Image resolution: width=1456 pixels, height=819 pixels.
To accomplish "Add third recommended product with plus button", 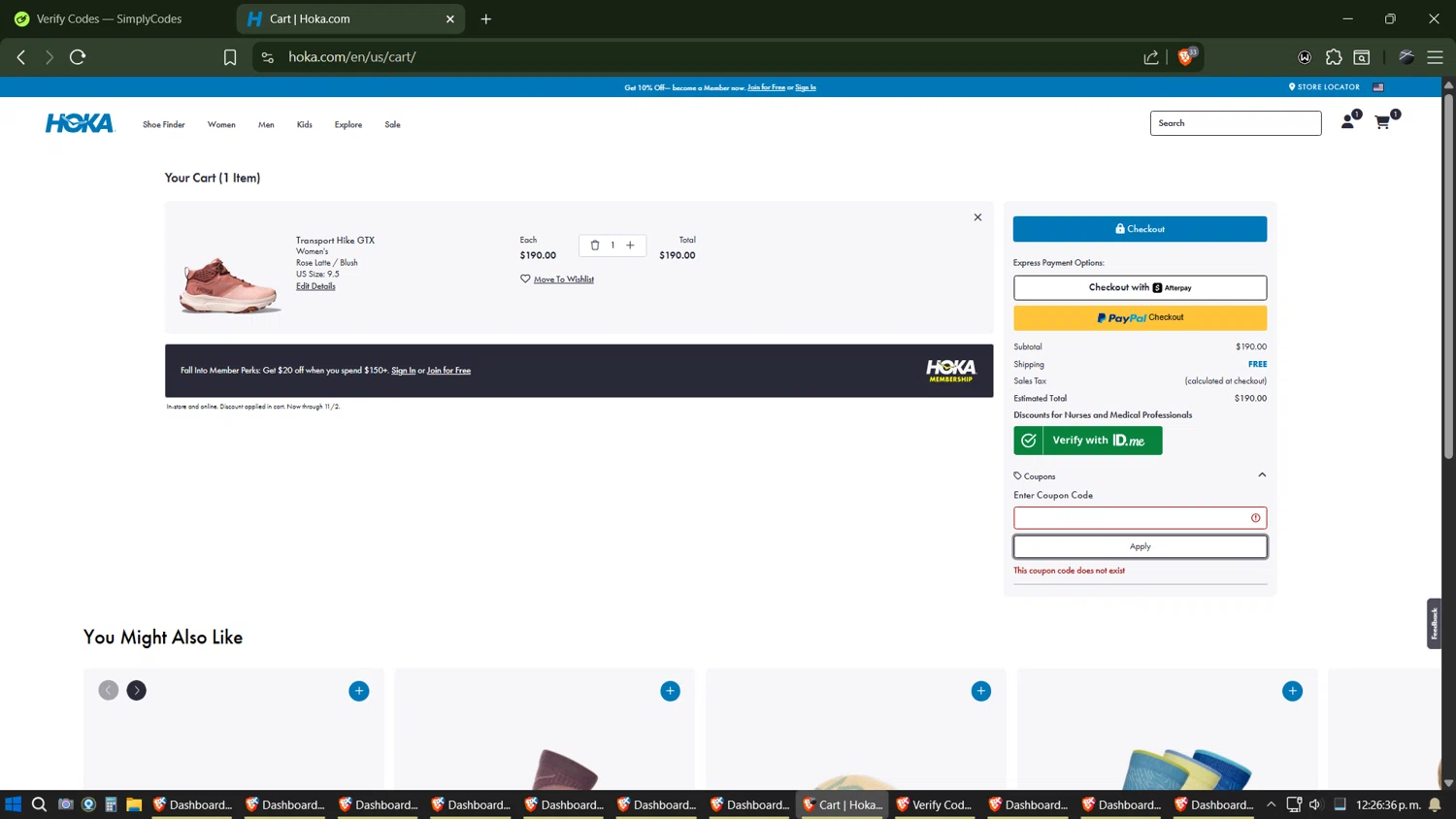I will click(x=981, y=691).
